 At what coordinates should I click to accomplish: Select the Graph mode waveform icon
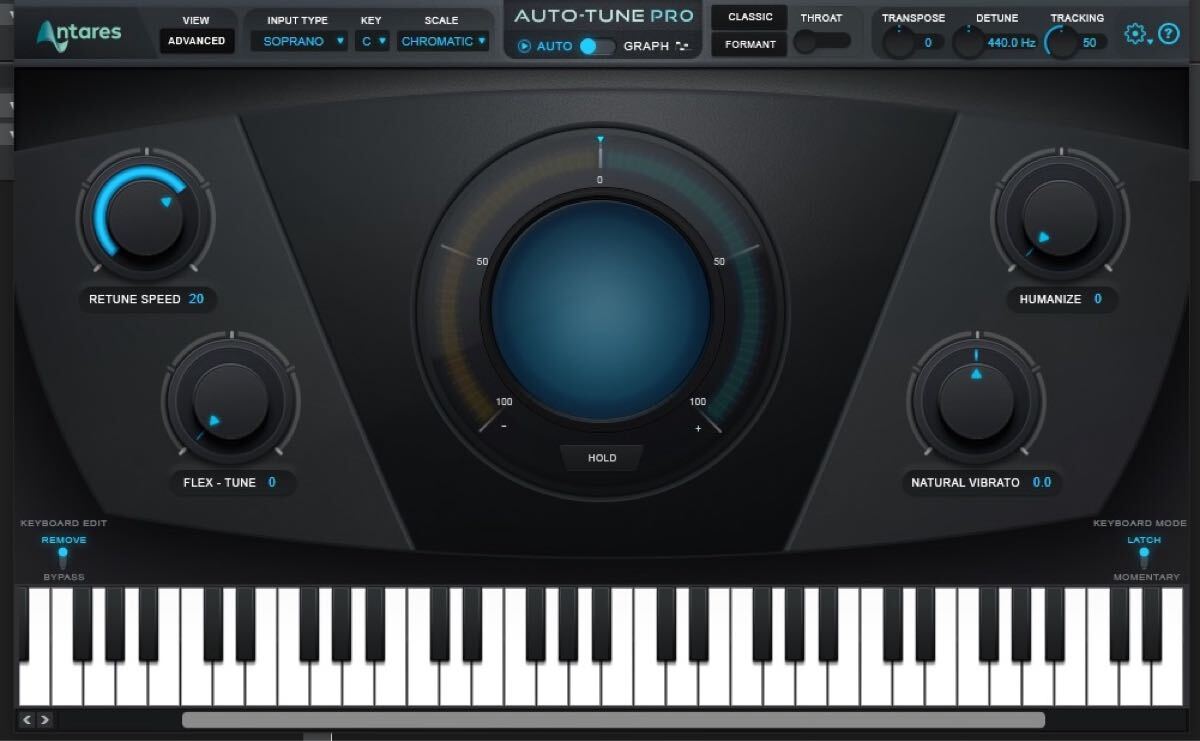click(682, 45)
